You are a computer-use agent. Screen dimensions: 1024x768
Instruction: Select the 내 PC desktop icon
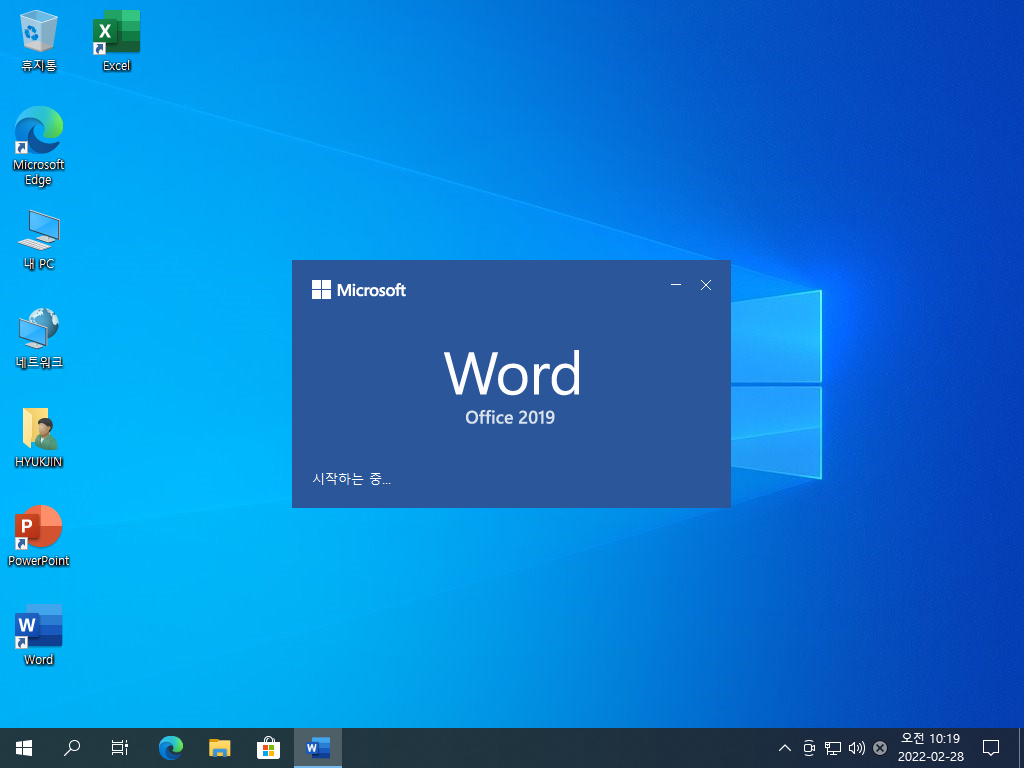click(x=39, y=240)
